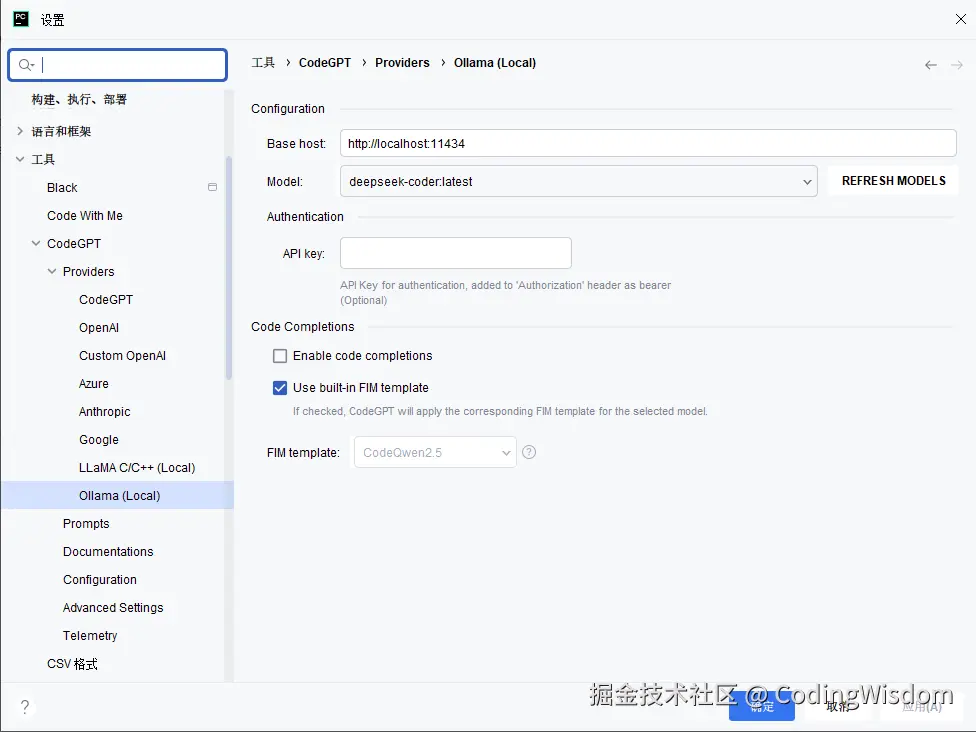Screen dimensions: 976x732
Task: Select the Anthropic provider
Action: 105,411
